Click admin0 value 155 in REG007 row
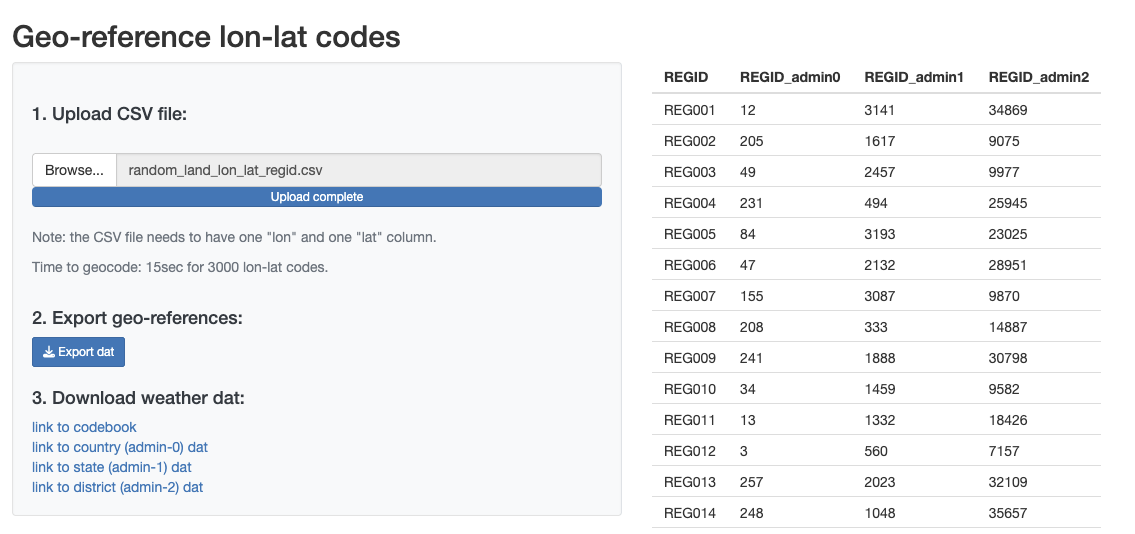This screenshot has width=1135, height=534. tap(751, 296)
